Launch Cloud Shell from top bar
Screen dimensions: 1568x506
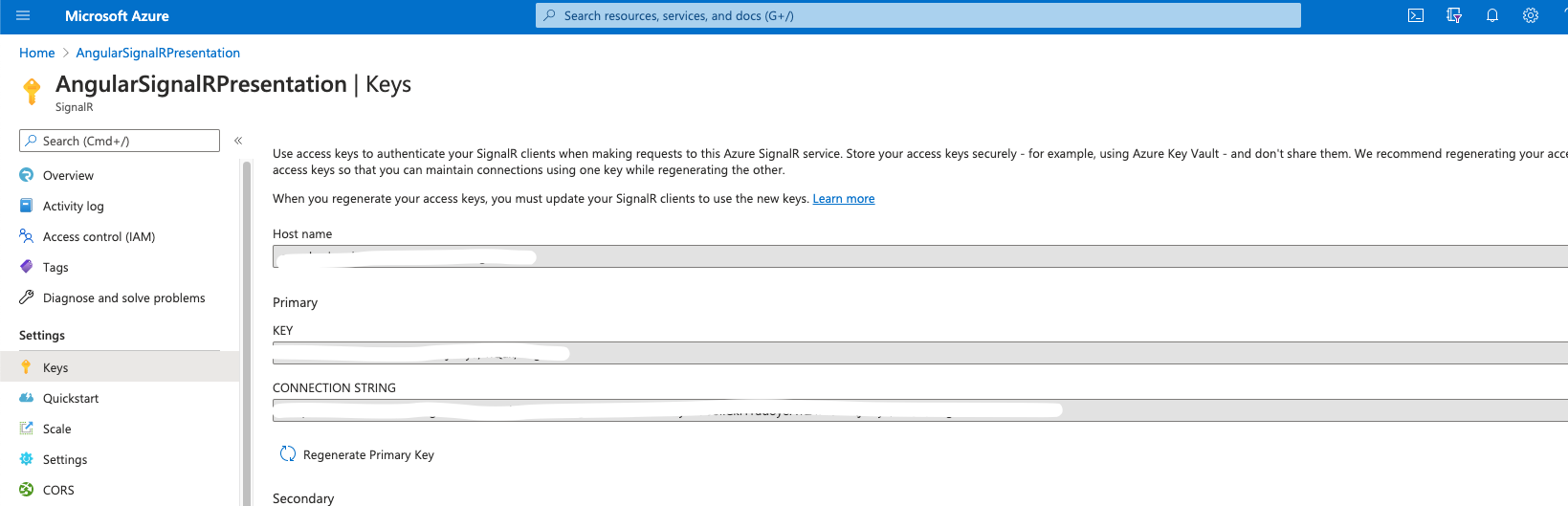1416,16
